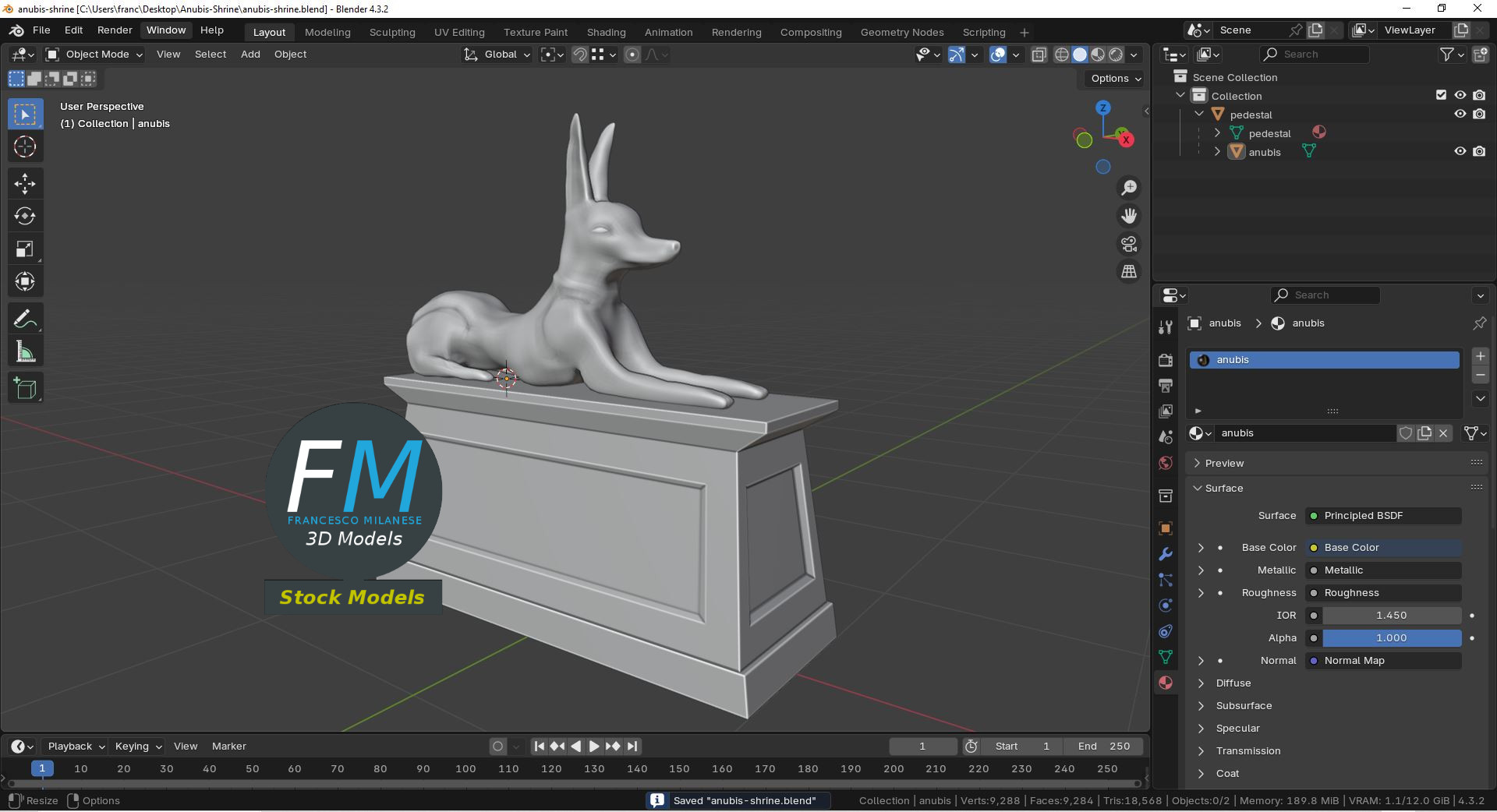This screenshot has height=812, width=1497.
Task: Select the Move tool
Action: point(25,184)
